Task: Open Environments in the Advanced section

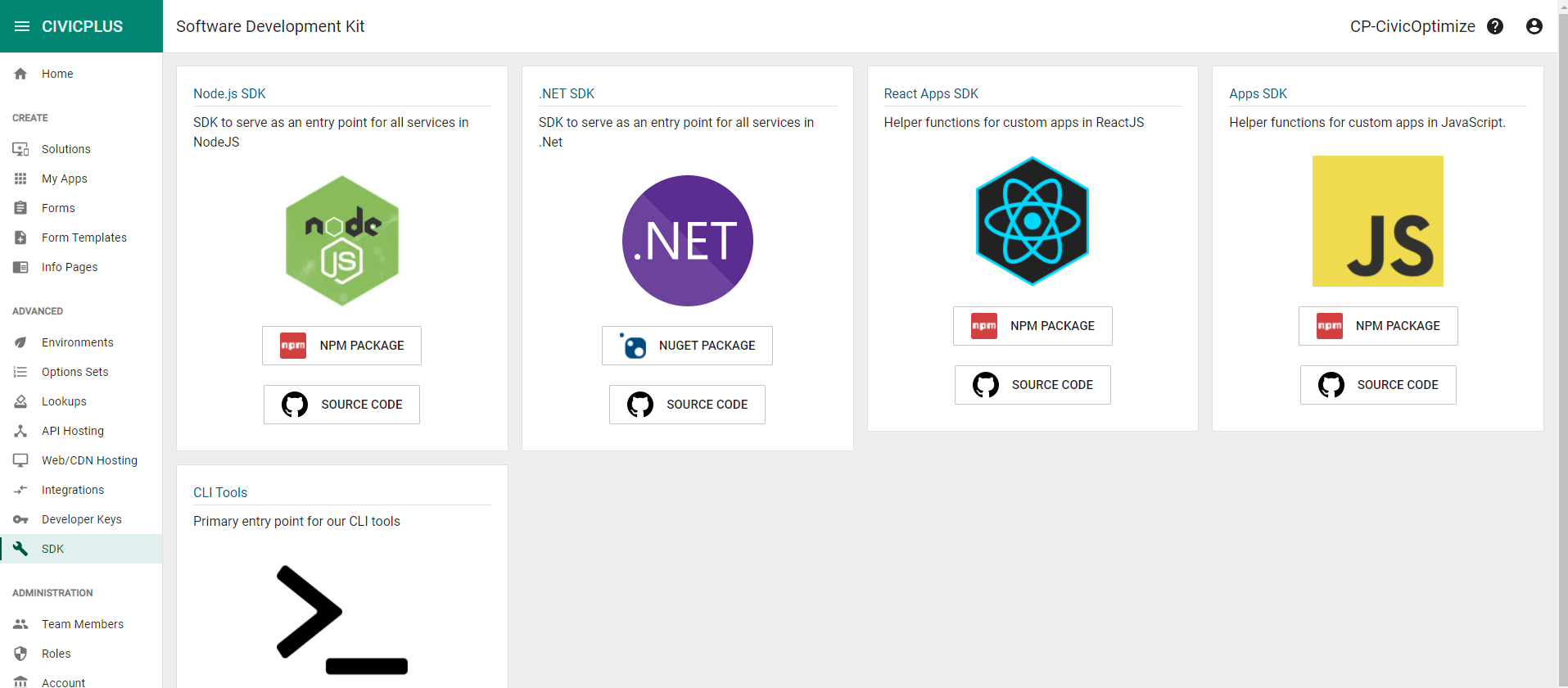Action: click(x=81, y=342)
